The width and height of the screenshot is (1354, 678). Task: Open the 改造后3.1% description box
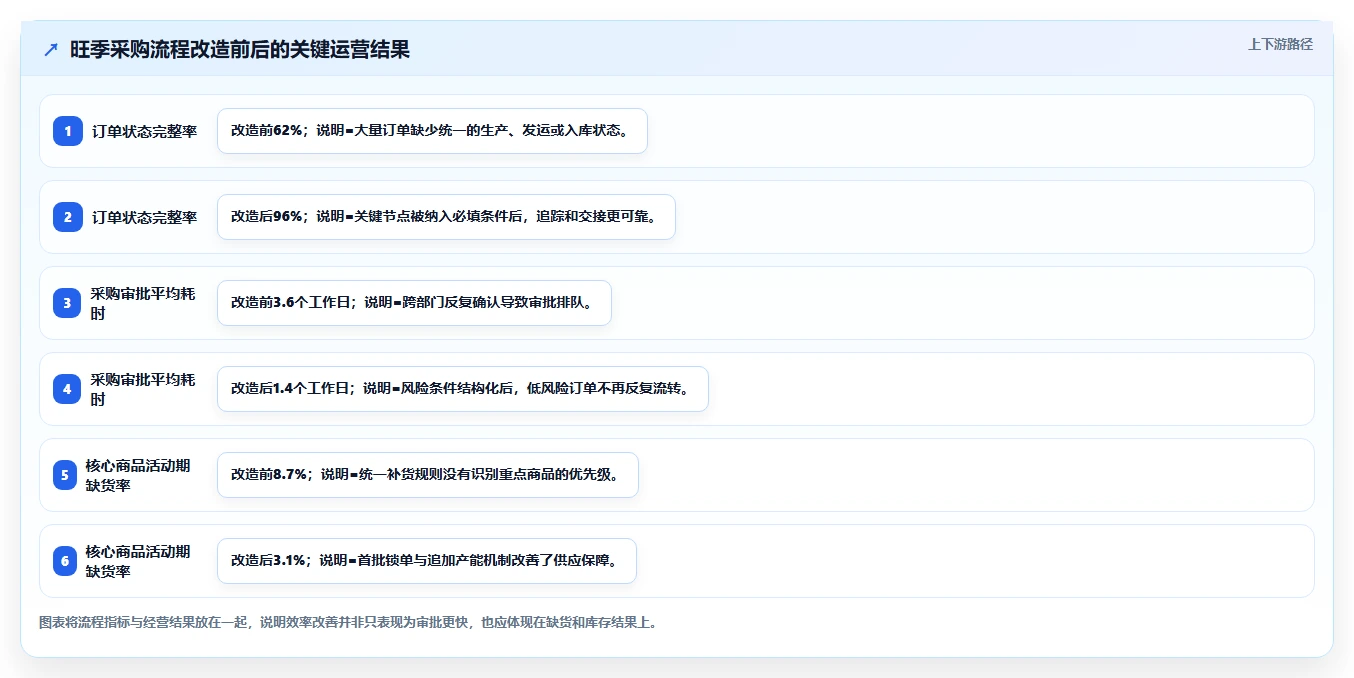tap(426, 561)
